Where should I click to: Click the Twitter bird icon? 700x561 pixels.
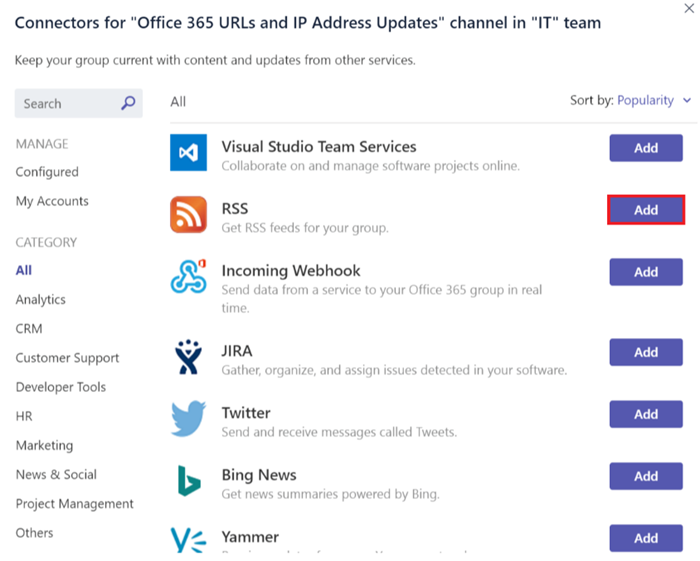(x=188, y=419)
